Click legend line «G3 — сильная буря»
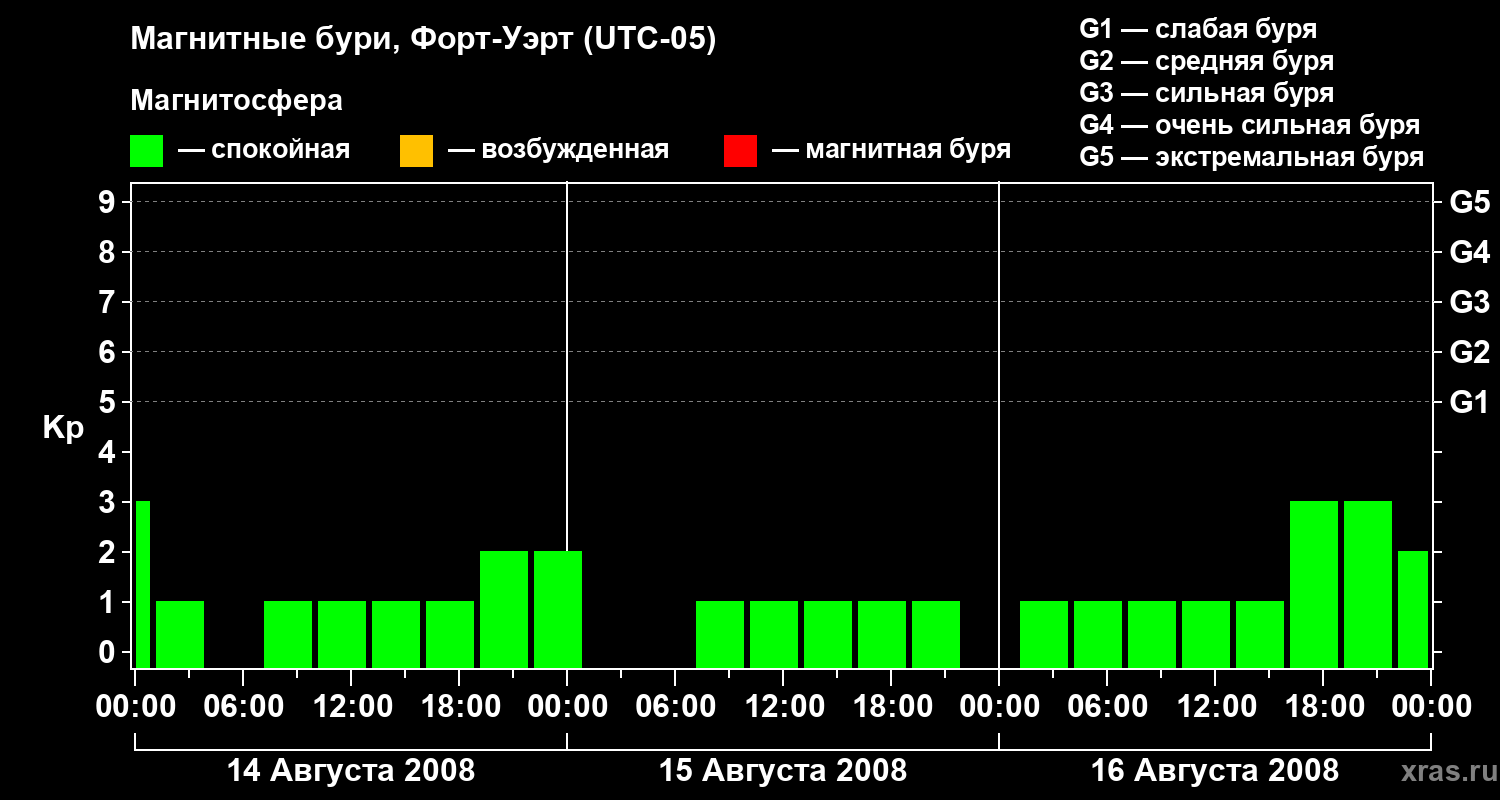The height and width of the screenshot is (800, 1500). pyautogui.click(x=1206, y=93)
